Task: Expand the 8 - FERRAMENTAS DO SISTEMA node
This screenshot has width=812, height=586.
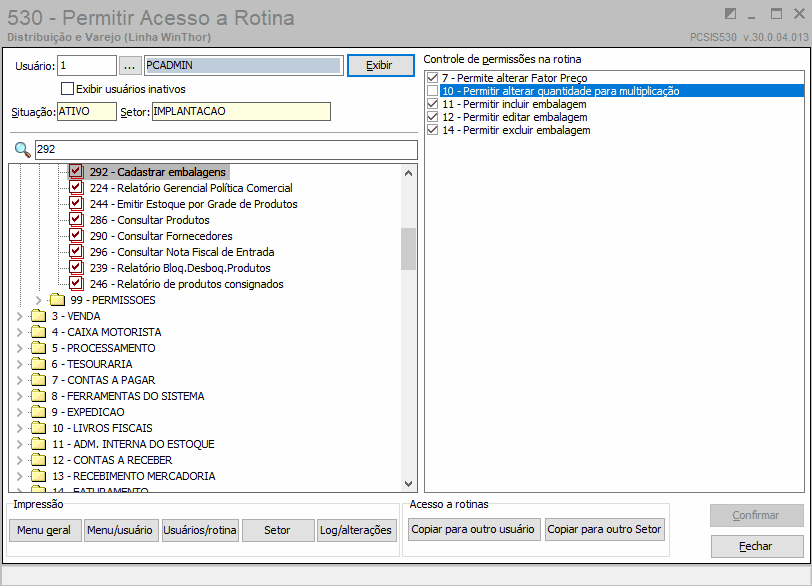Action: coord(20,397)
